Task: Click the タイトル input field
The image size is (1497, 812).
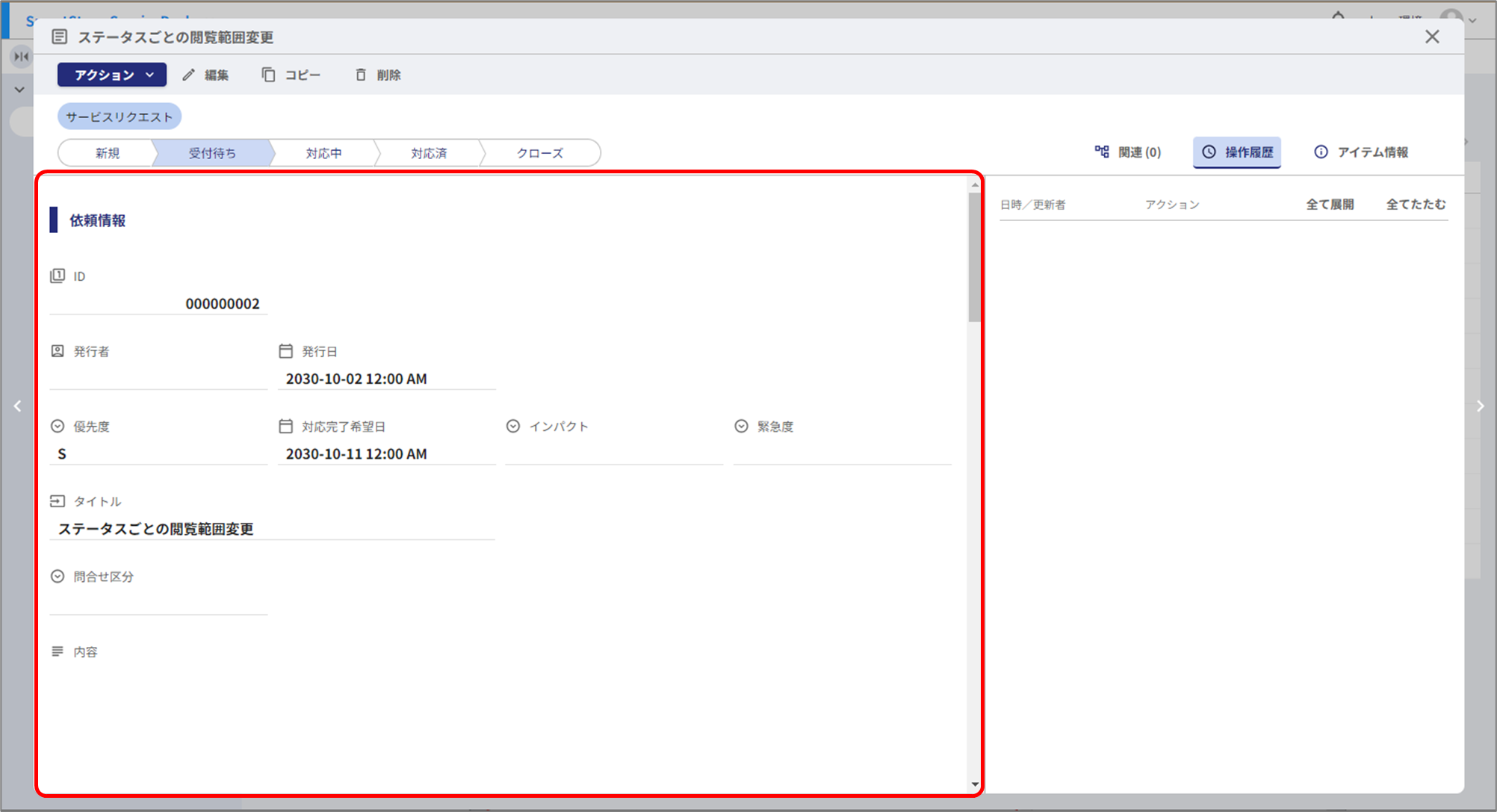Action: (x=272, y=529)
